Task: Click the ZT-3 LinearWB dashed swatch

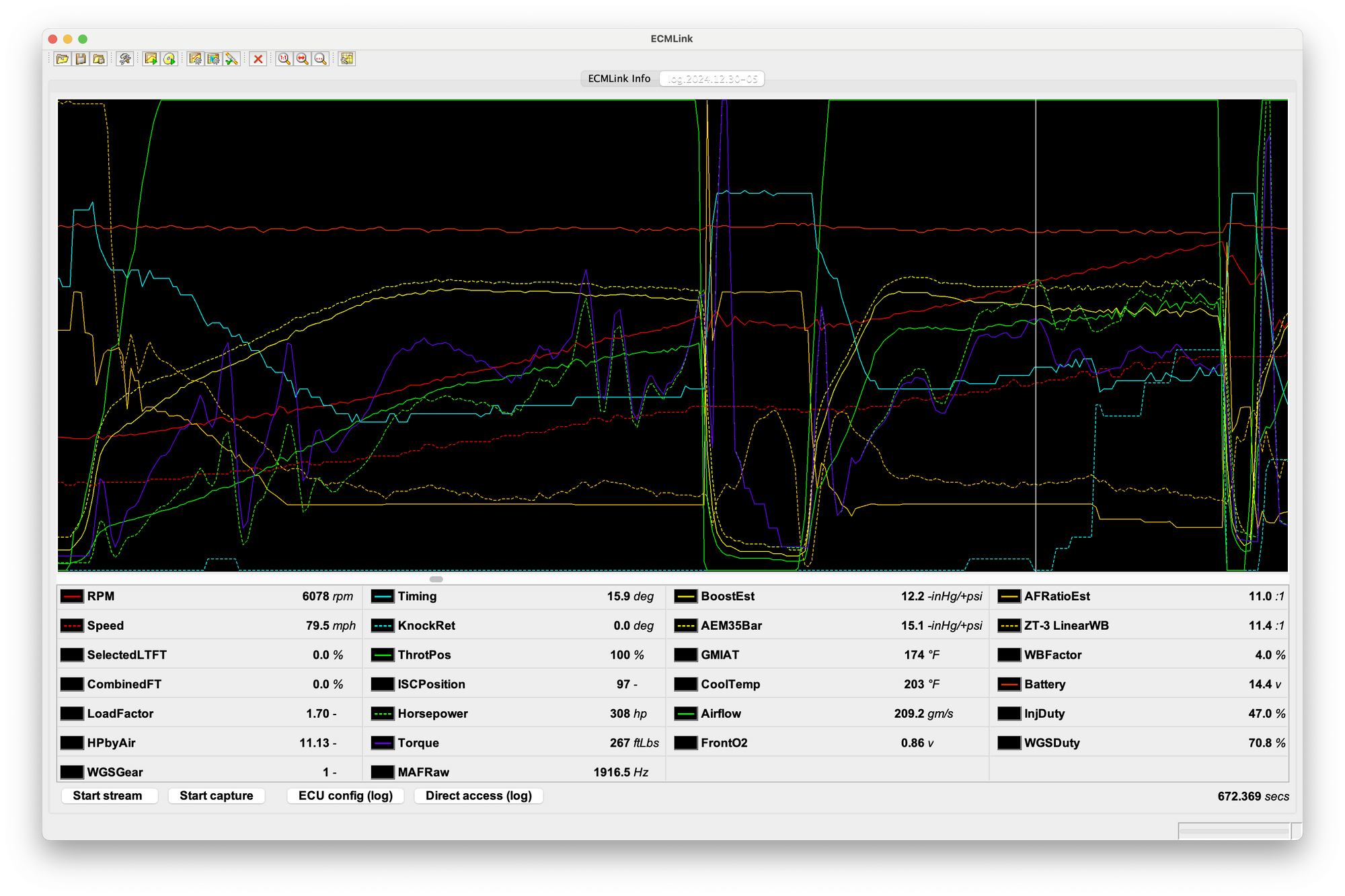Action: (1009, 626)
